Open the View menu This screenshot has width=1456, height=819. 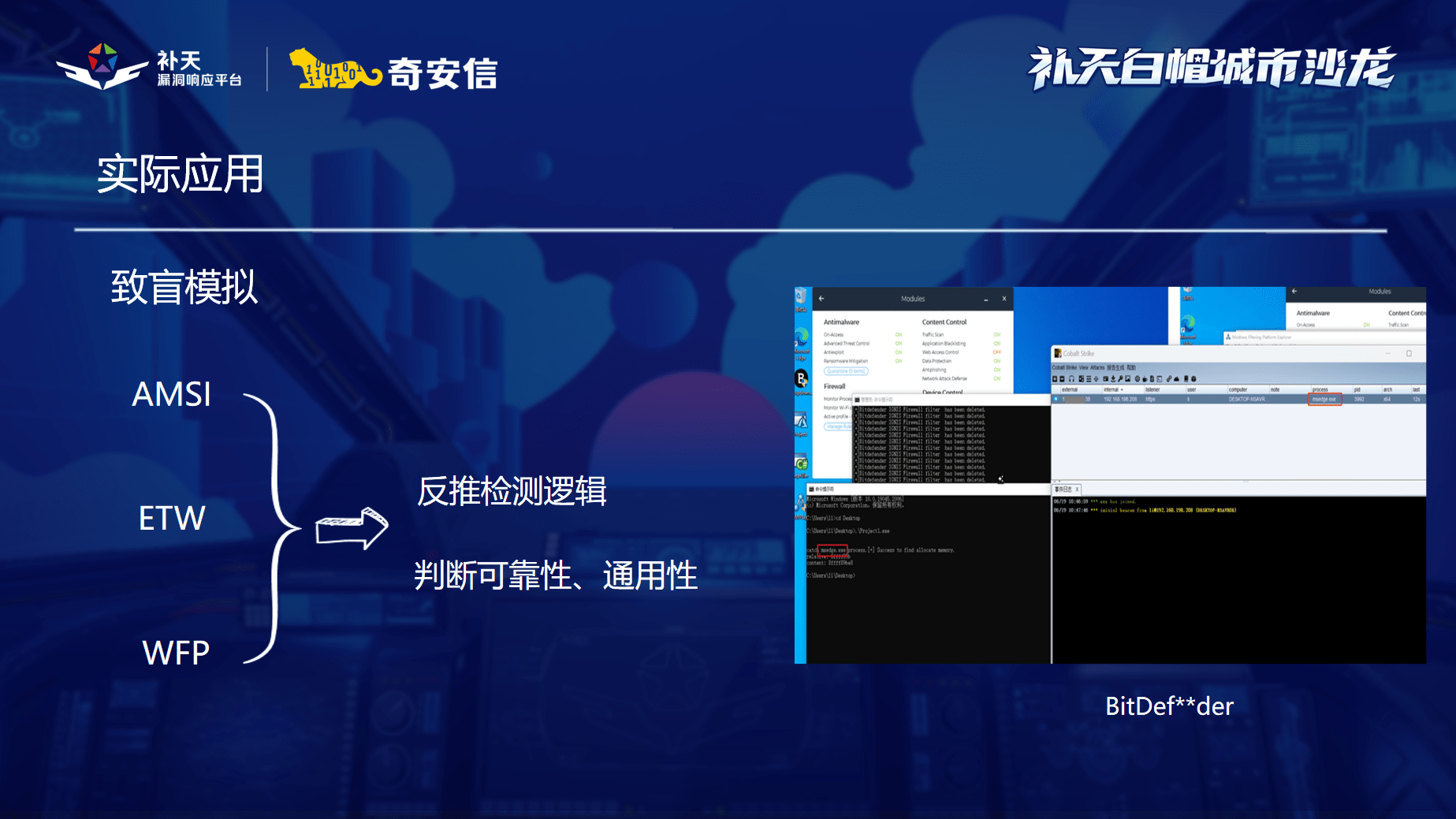tap(1083, 367)
